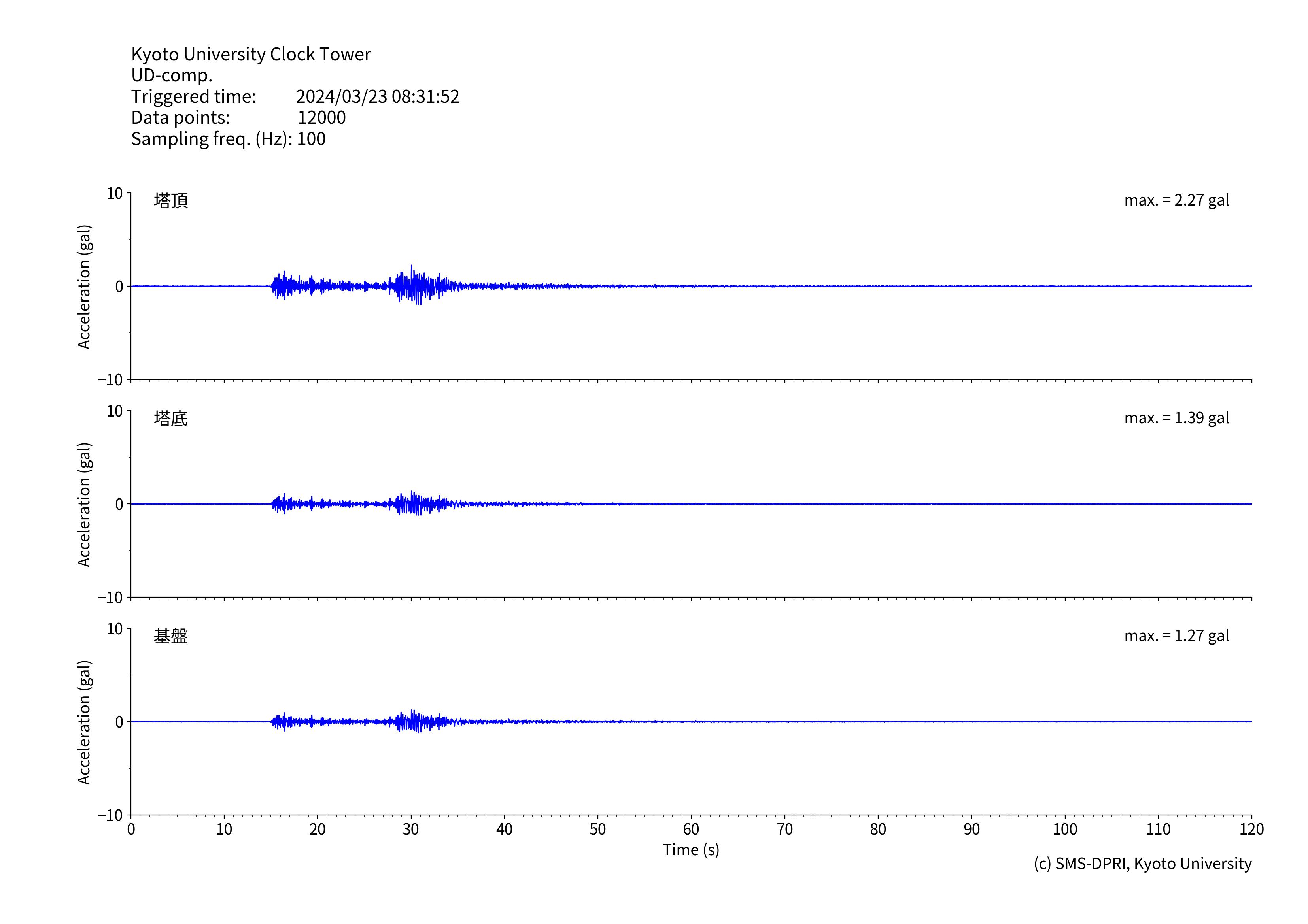Click the sampling frequency value 100
Screen dimensions: 1308x924
[311, 139]
